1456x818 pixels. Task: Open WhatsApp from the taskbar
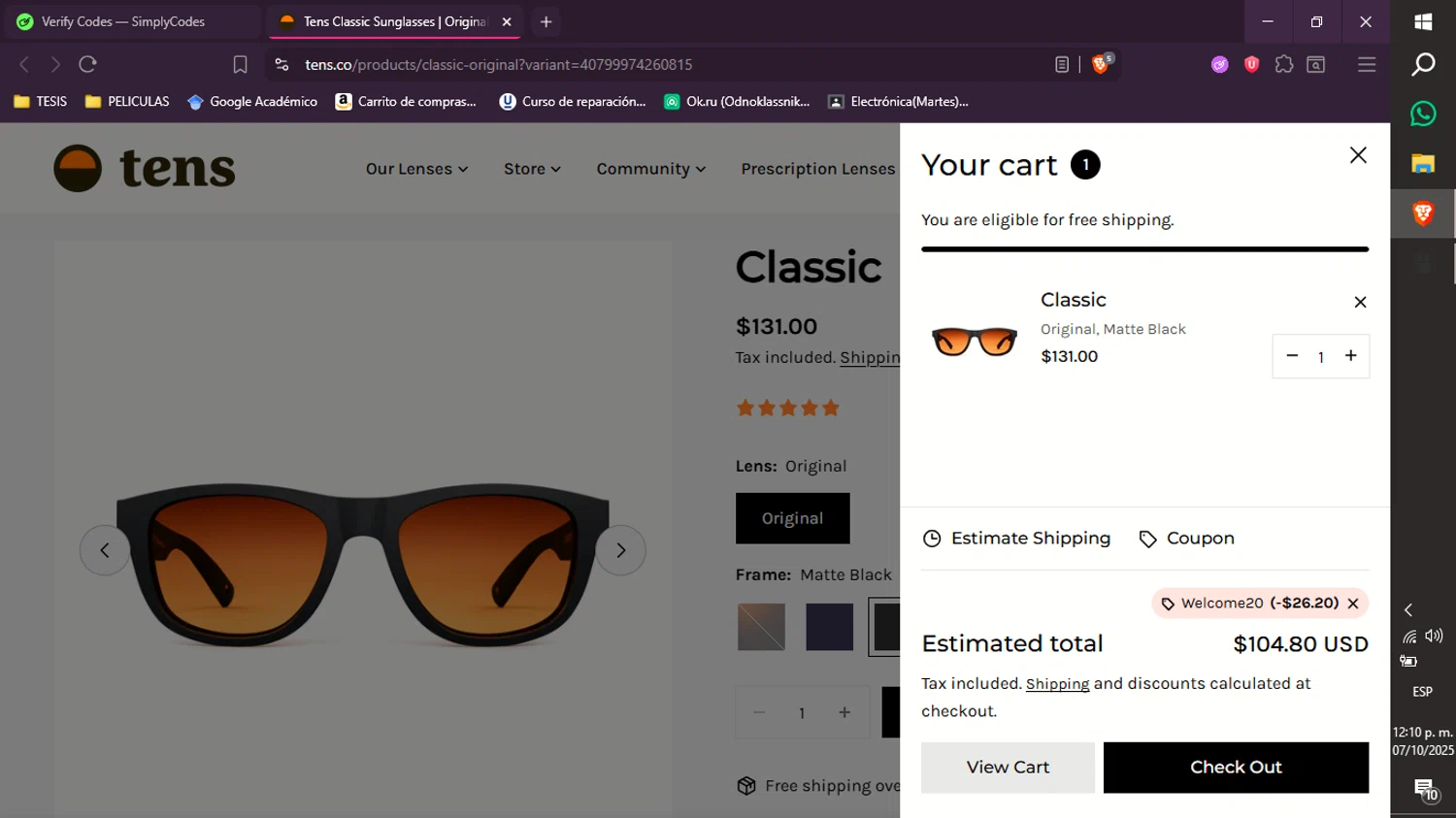[1423, 114]
